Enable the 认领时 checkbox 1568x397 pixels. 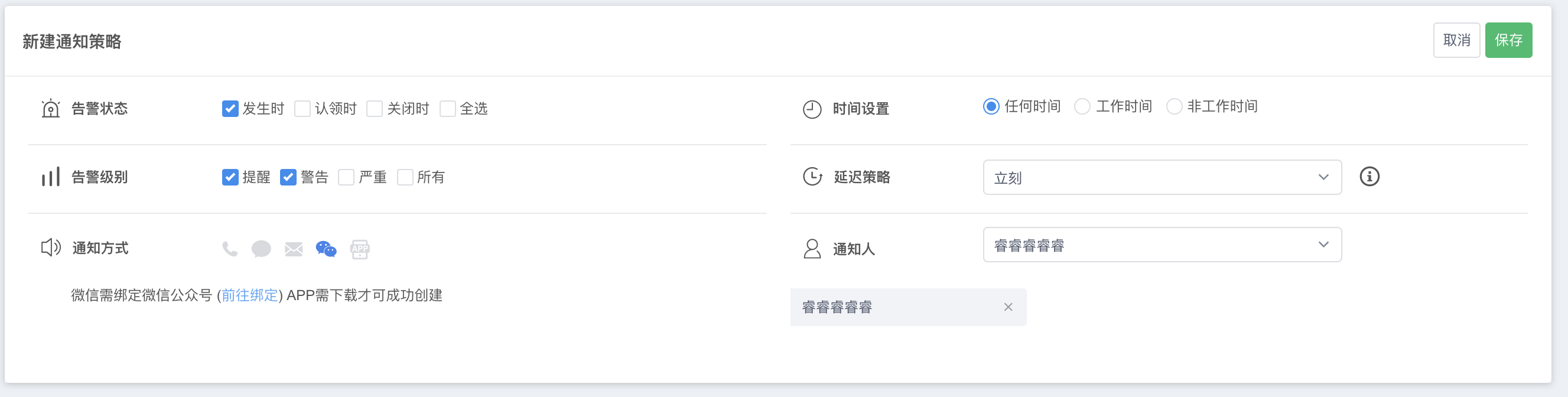[302, 108]
